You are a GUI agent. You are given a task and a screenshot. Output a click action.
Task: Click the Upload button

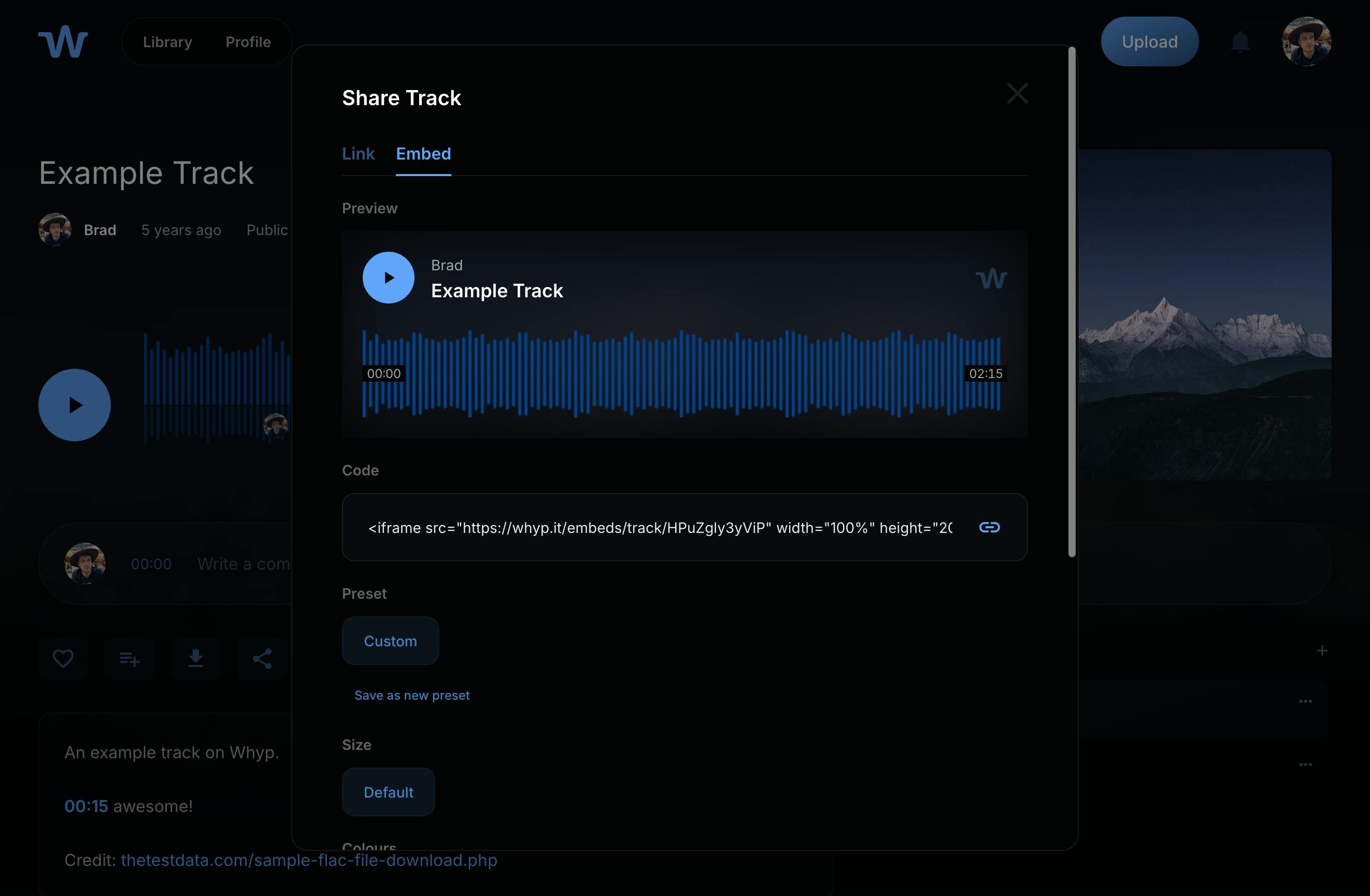[x=1150, y=41]
